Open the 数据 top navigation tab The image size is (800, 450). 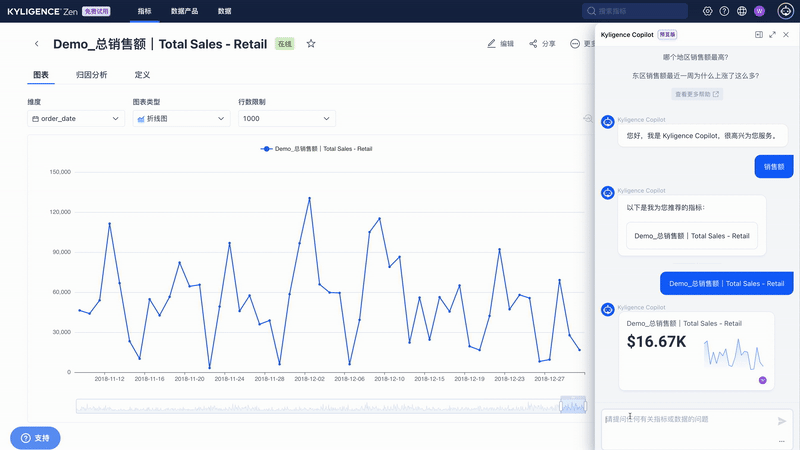click(224, 11)
